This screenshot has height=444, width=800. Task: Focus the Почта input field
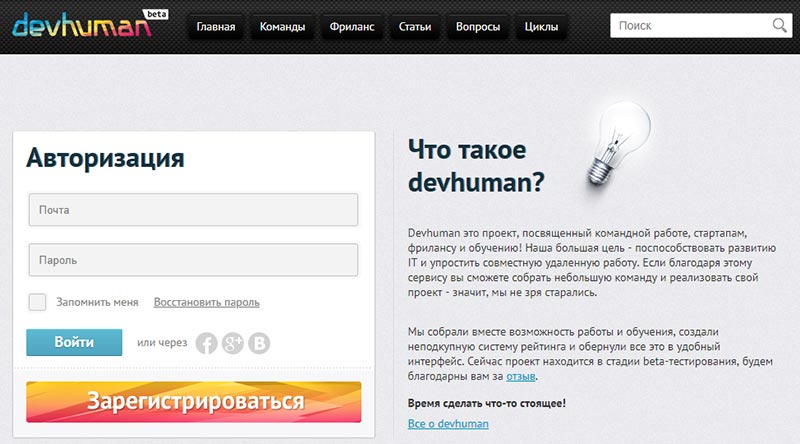tap(193, 210)
